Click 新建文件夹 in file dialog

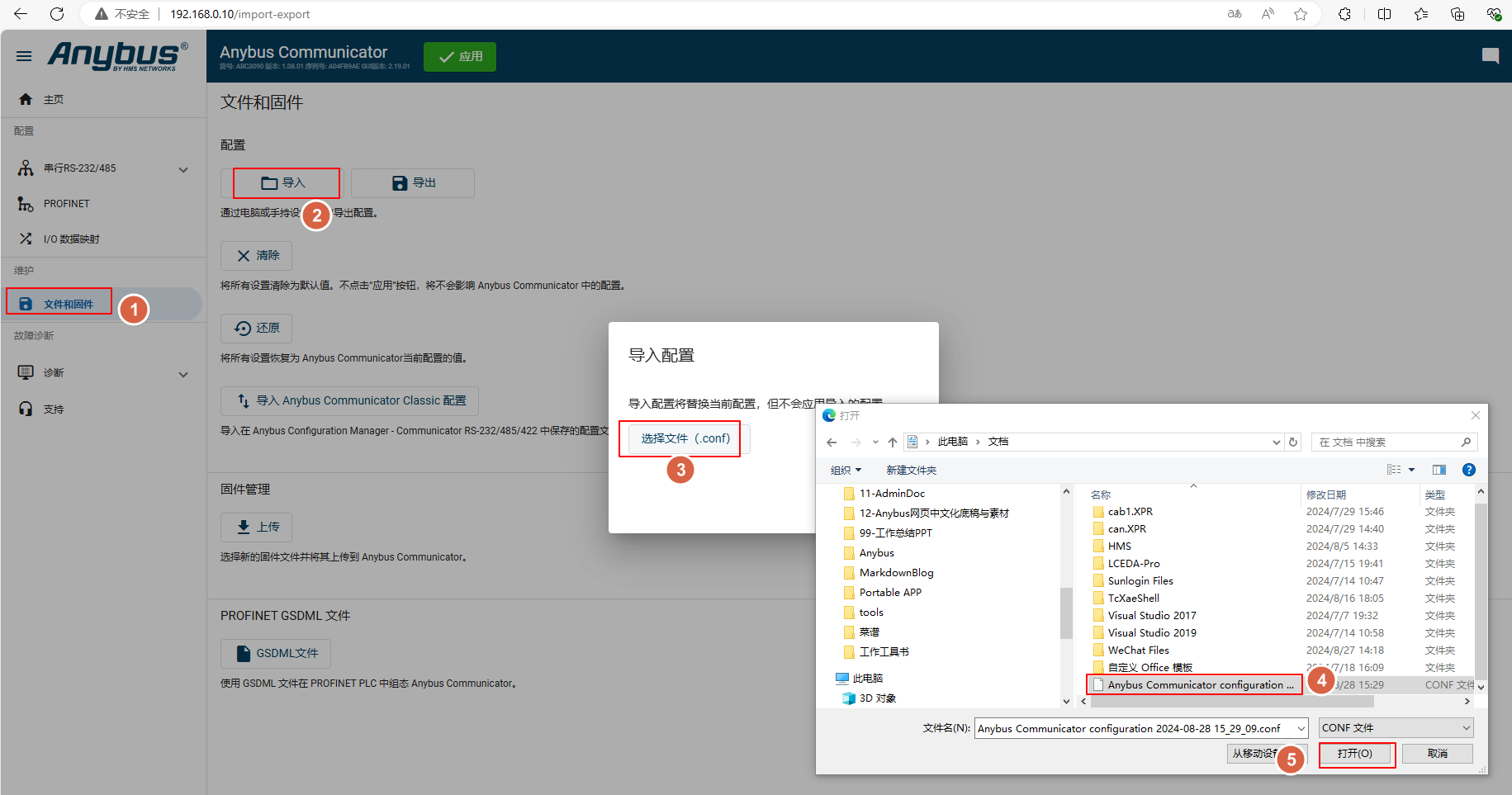(912, 470)
